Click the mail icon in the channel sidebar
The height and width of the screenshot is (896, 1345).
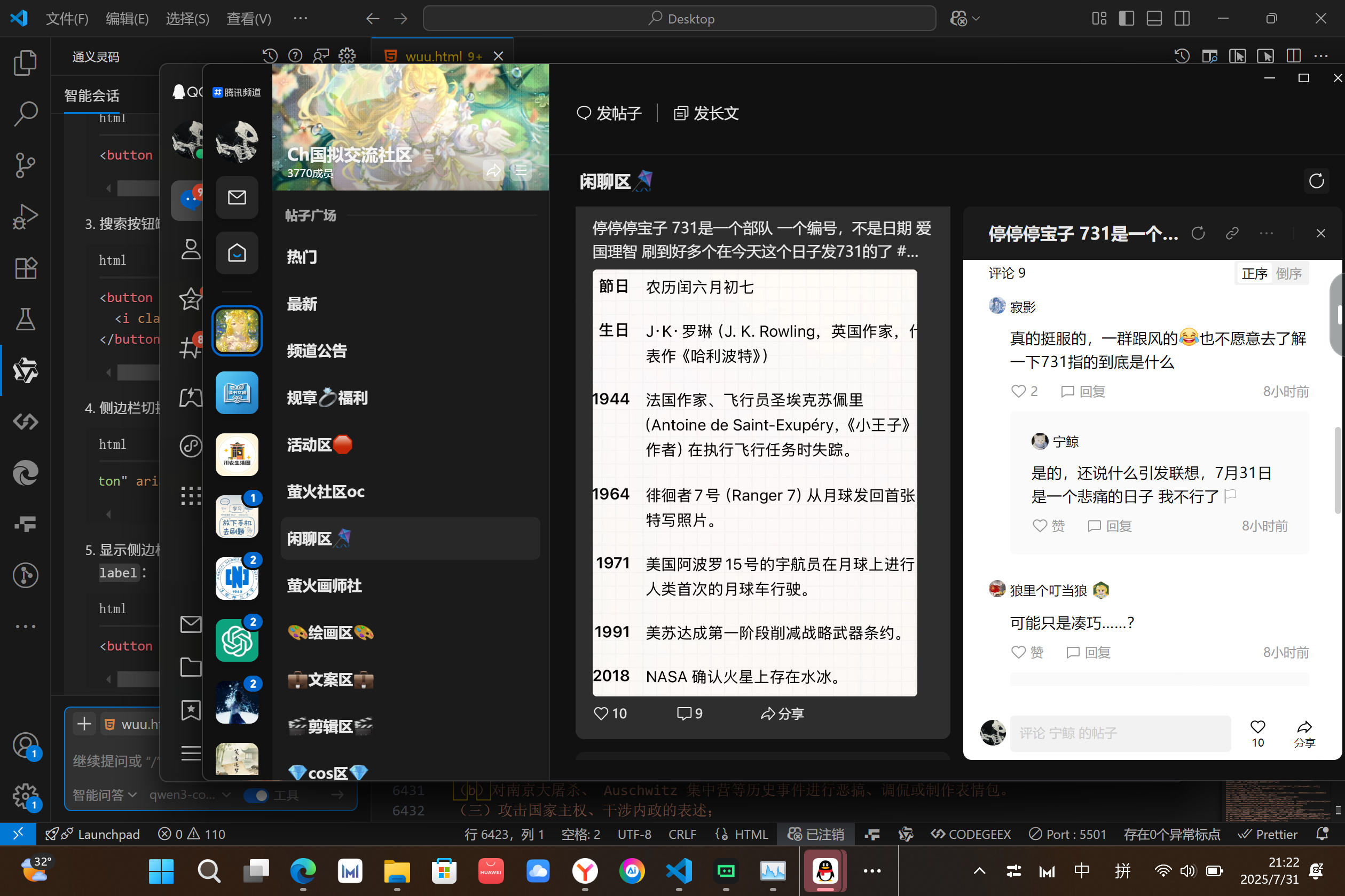click(237, 197)
